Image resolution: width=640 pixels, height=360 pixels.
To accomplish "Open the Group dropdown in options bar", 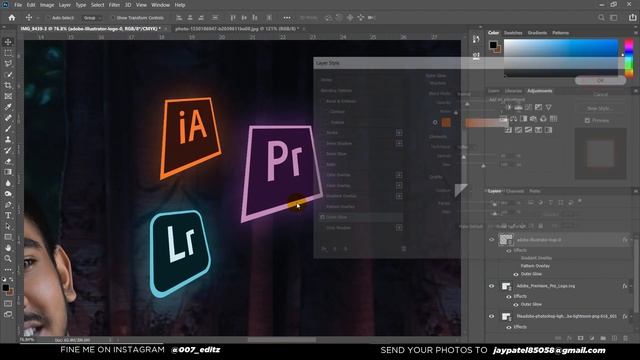I will (91, 18).
